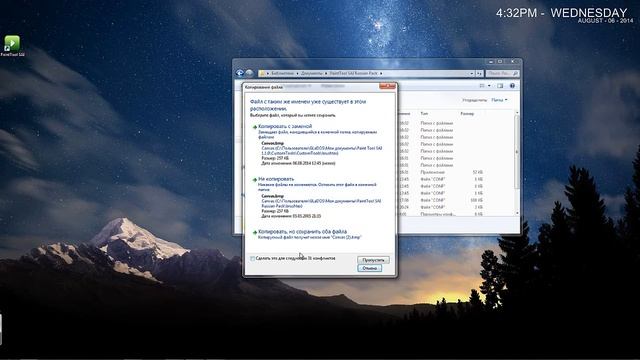Choose "Копировать с заменой" option
The height and width of the screenshot is (360, 640).
coord(285,127)
